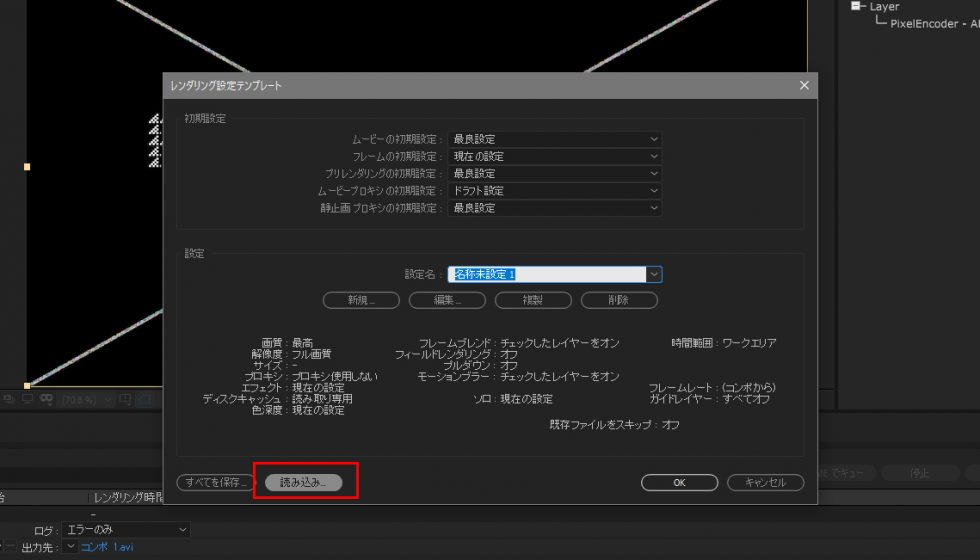980x560 pixels.
Task: Click the すべてを保存 button
Action: [215, 482]
